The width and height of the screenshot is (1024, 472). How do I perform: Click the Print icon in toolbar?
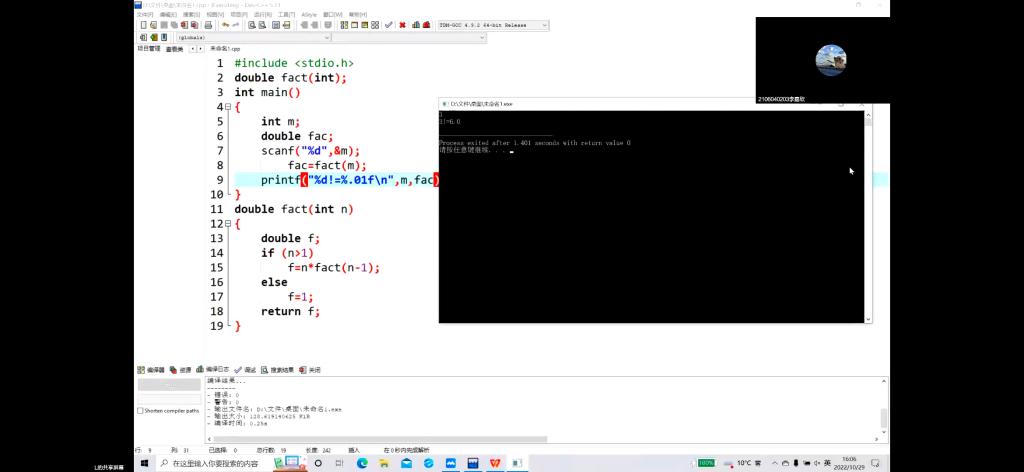[207, 25]
